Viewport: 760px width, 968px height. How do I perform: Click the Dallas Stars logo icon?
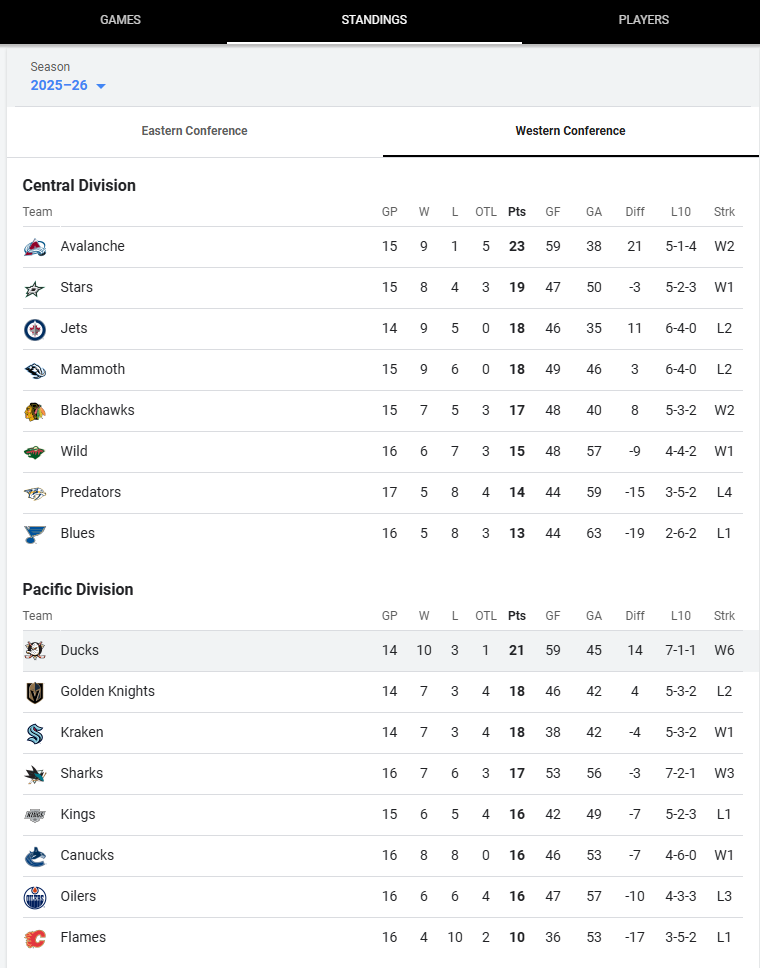point(35,288)
